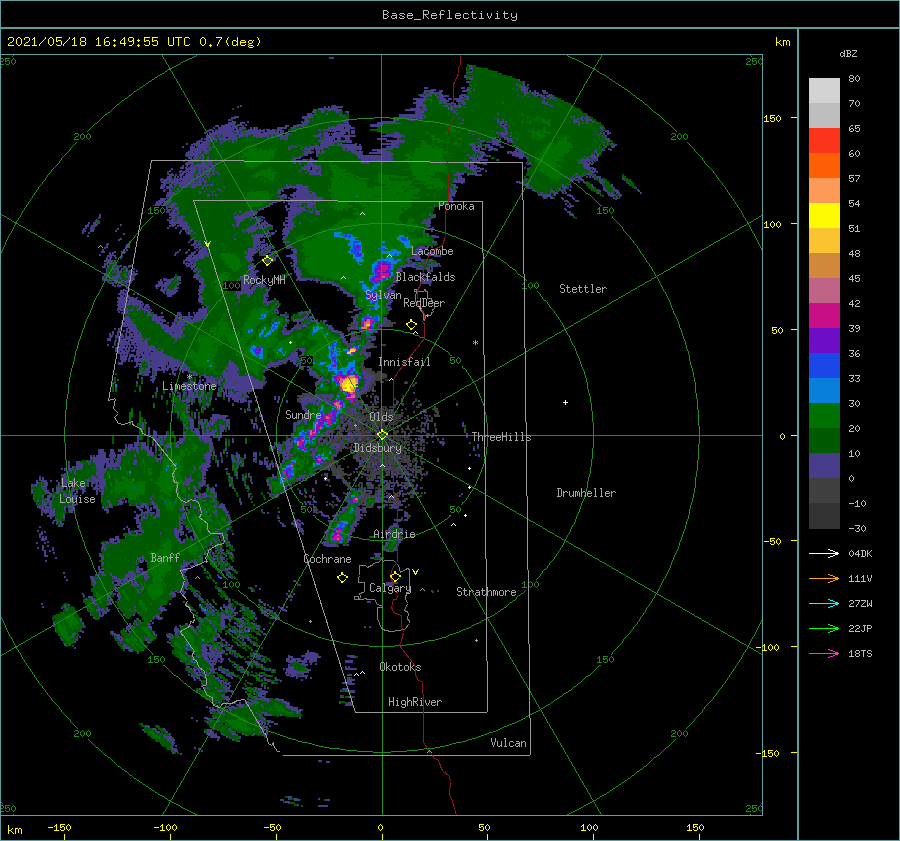The height and width of the screenshot is (841, 900).
Task: Click the cyan 27ZW arrow in legend
Action: (x=824, y=603)
